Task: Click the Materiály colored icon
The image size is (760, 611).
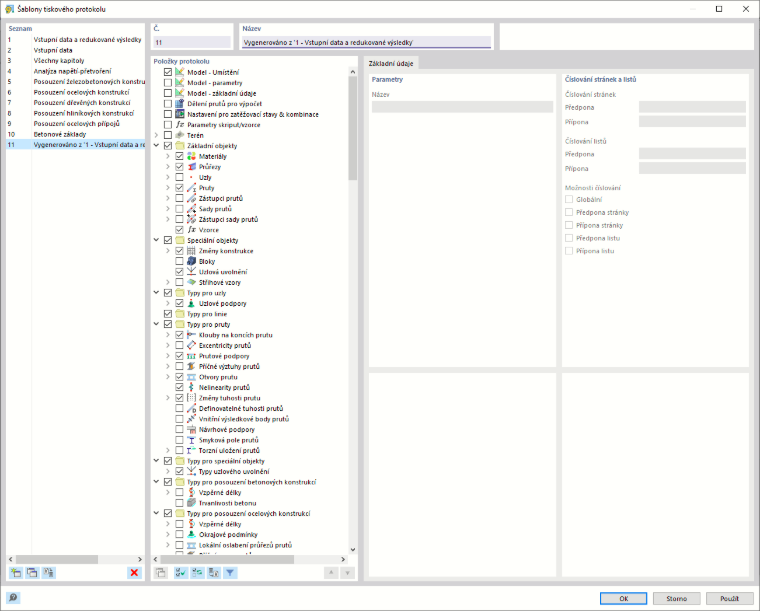Action: click(192, 156)
